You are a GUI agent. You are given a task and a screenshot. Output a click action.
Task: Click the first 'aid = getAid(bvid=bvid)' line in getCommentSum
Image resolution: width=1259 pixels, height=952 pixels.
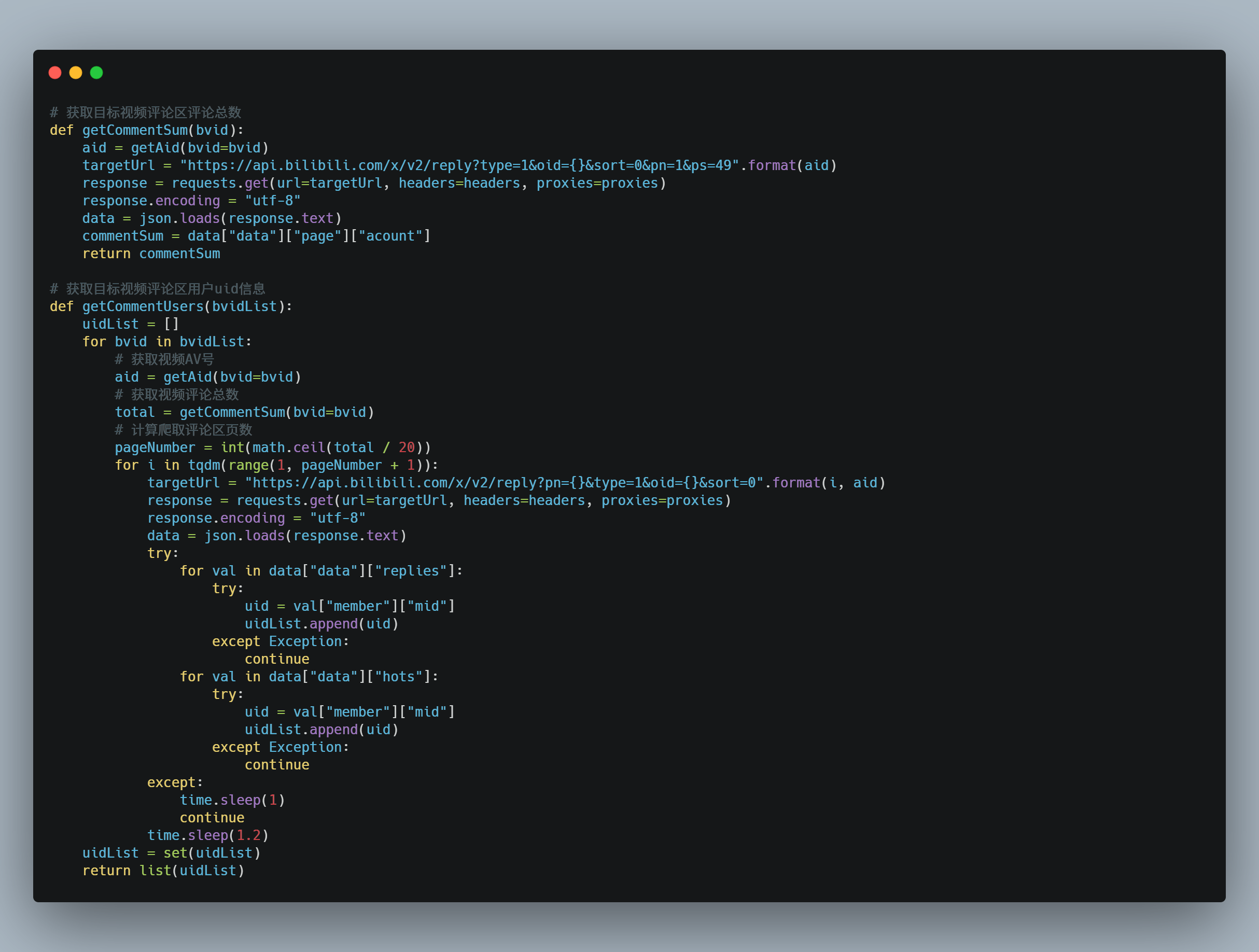175,148
